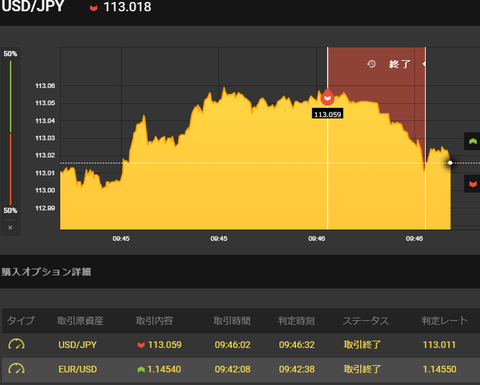480x385 pixels.
Task: Click current rate 113.018 in header
Action: [127, 7]
